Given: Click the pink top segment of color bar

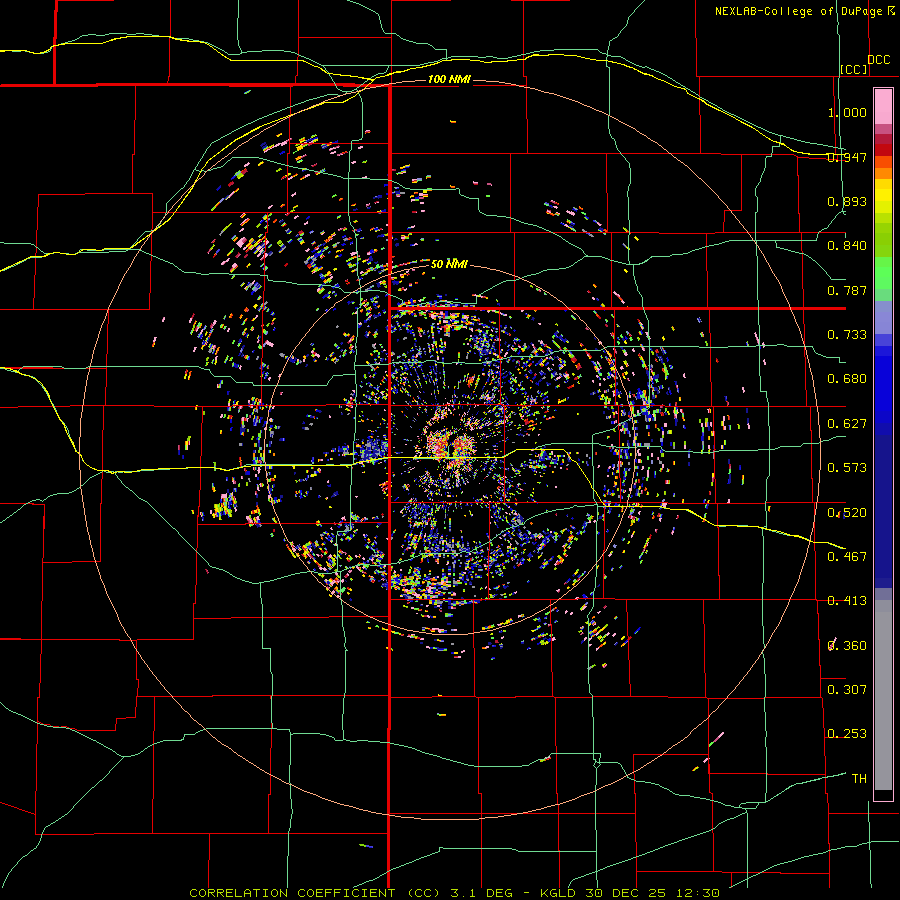Looking at the screenshot, I should (x=883, y=106).
